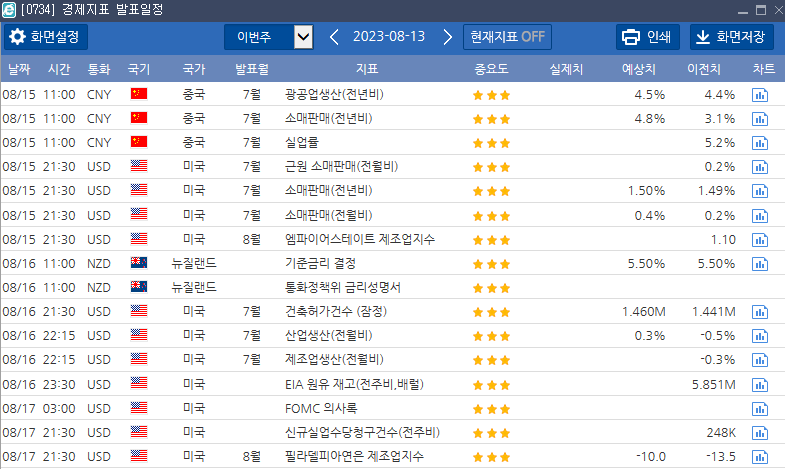The width and height of the screenshot is (785, 469).
Task: Click the 2023-08-13 date field
Action: pyautogui.click(x=388, y=37)
